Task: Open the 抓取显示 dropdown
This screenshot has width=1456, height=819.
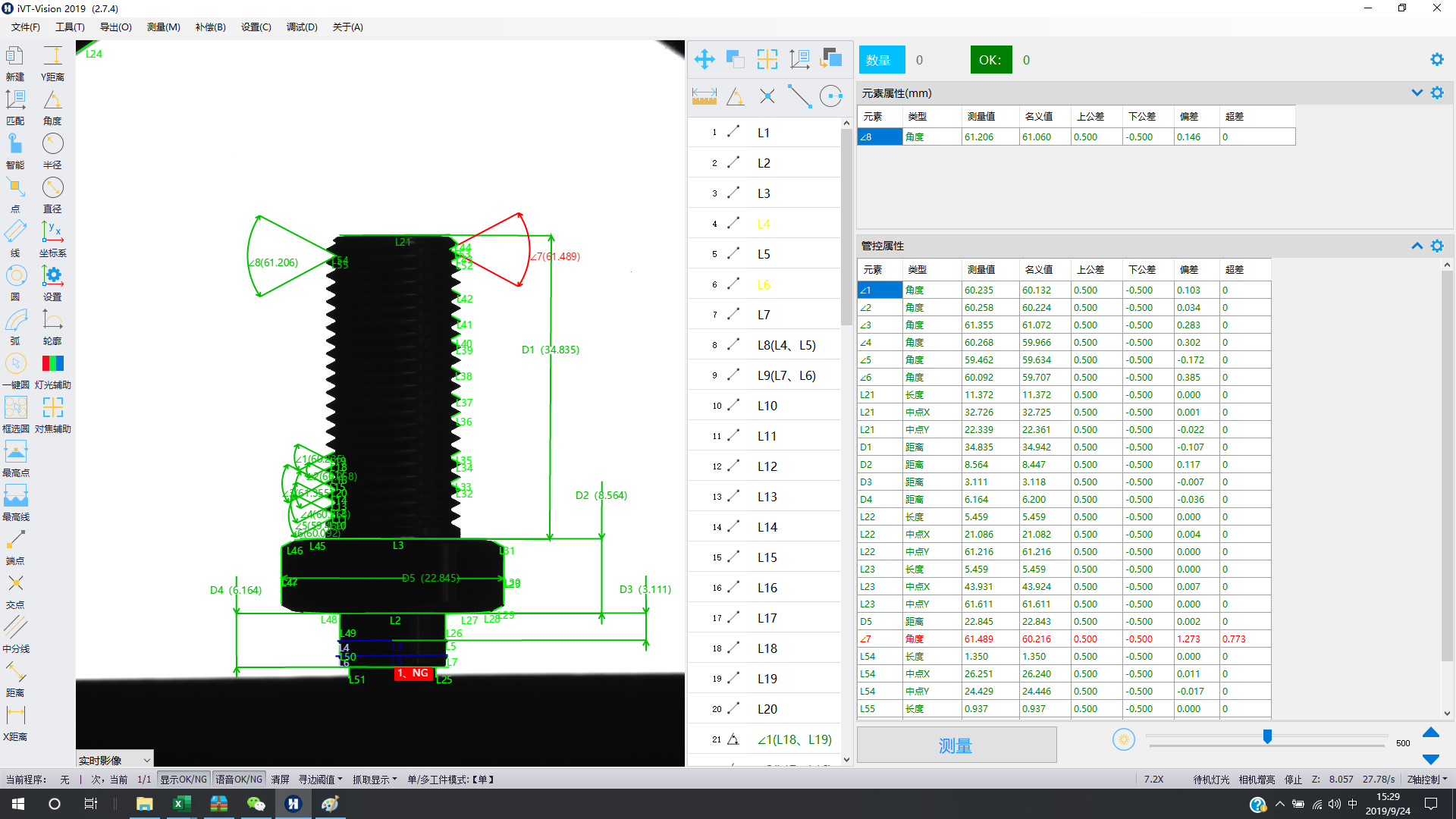Action: point(375,780)
